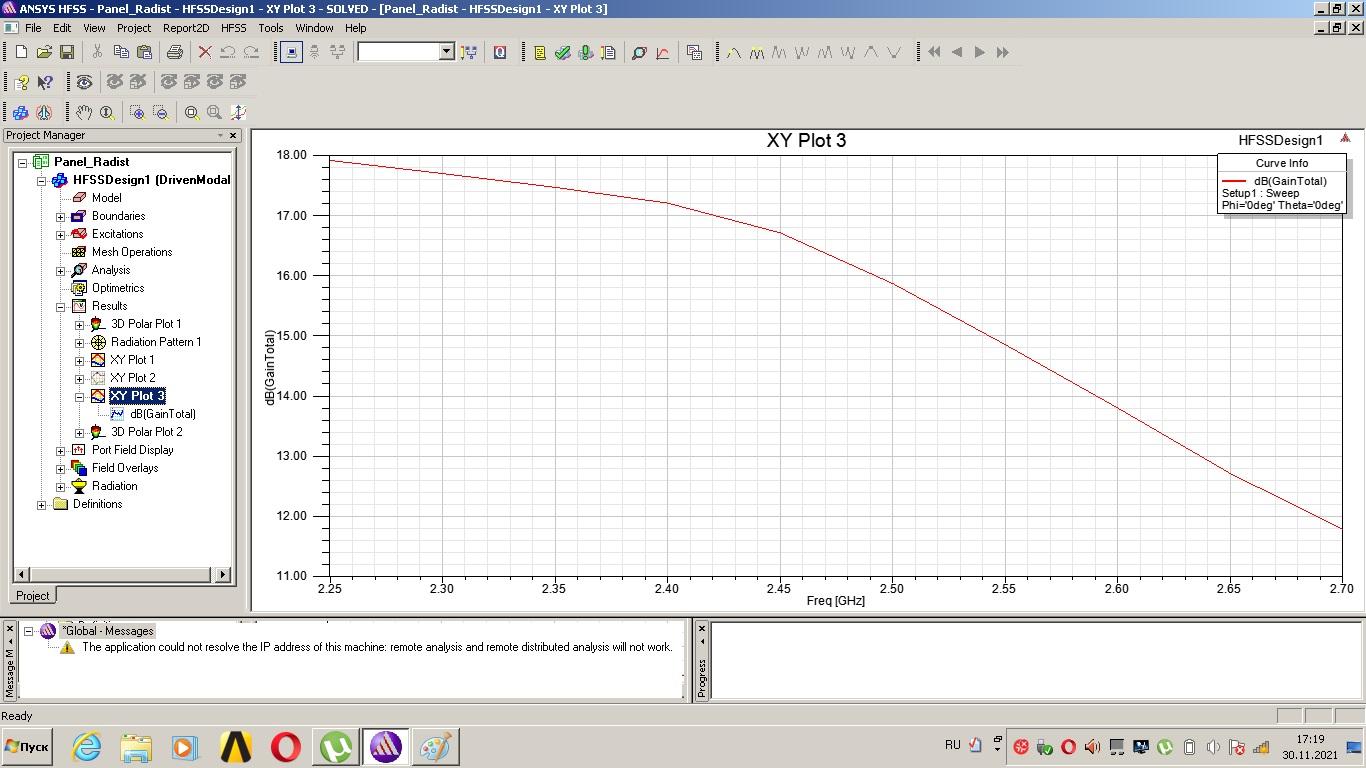This screenshot has width=1366, height=768.
Task: Collapse the XY Plot 3 node
Action: [80, 397]
